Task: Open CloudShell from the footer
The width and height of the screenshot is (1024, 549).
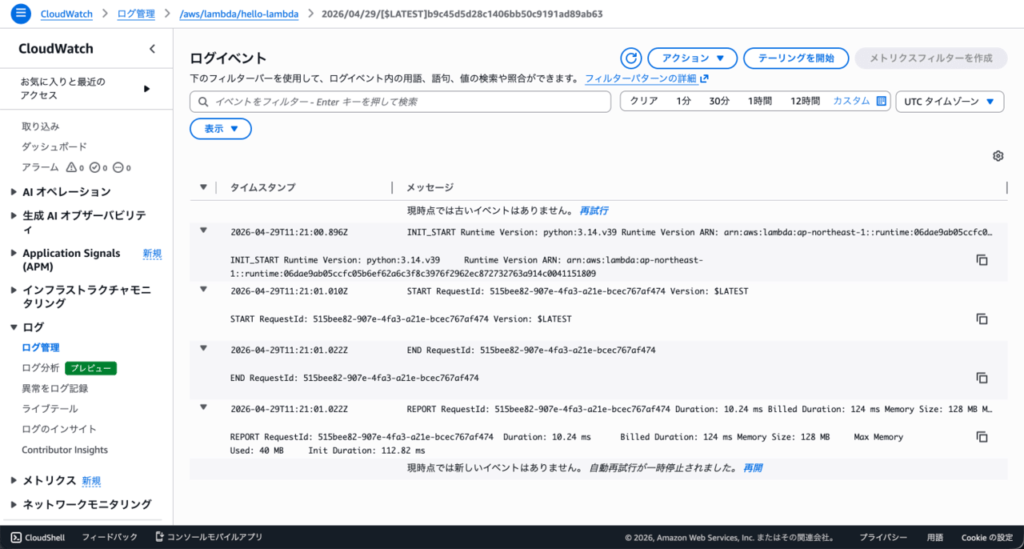Action: pos(38,537)
